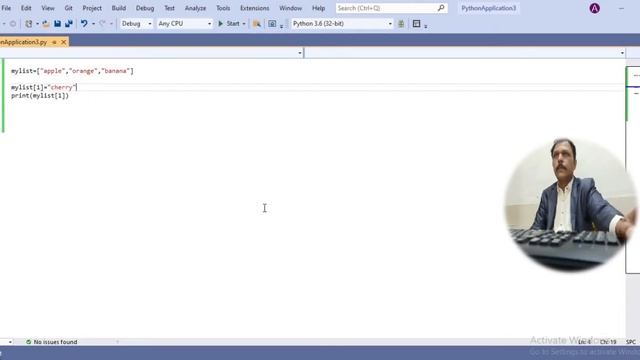The image size is (640, 360).
Task: Open the zoom level dropdown in status strip
Action: coord(10,342)
